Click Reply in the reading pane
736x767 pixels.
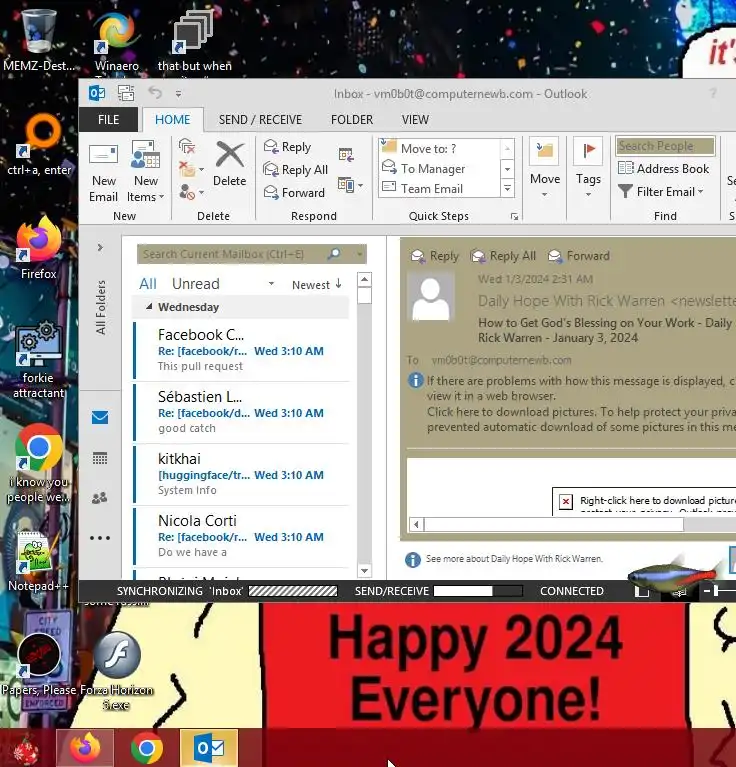click(435, 256)
